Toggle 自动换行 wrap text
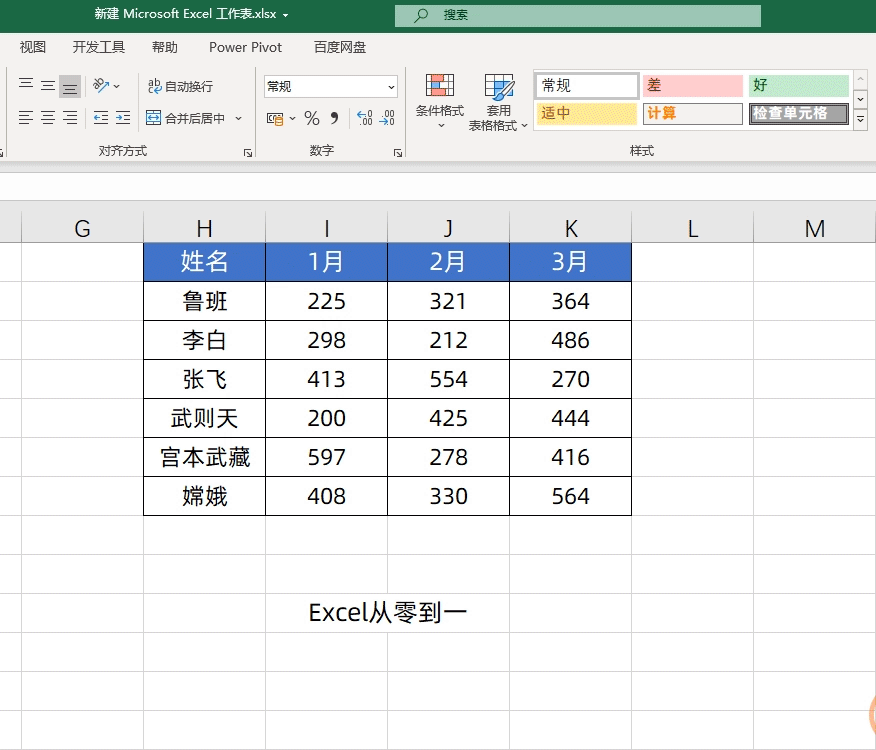The width and height of the screenshot is (876, 750). [180, 87]
